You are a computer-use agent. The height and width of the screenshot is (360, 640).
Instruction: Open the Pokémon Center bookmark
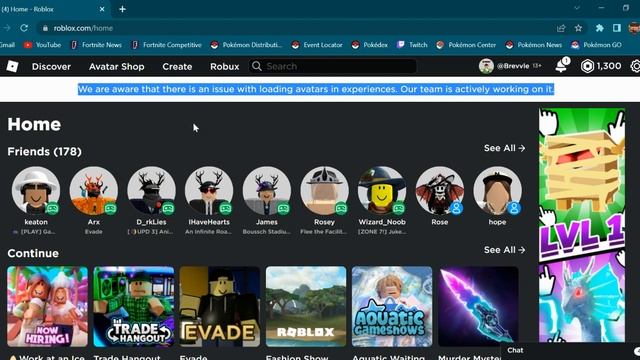[x=466, y=45]
